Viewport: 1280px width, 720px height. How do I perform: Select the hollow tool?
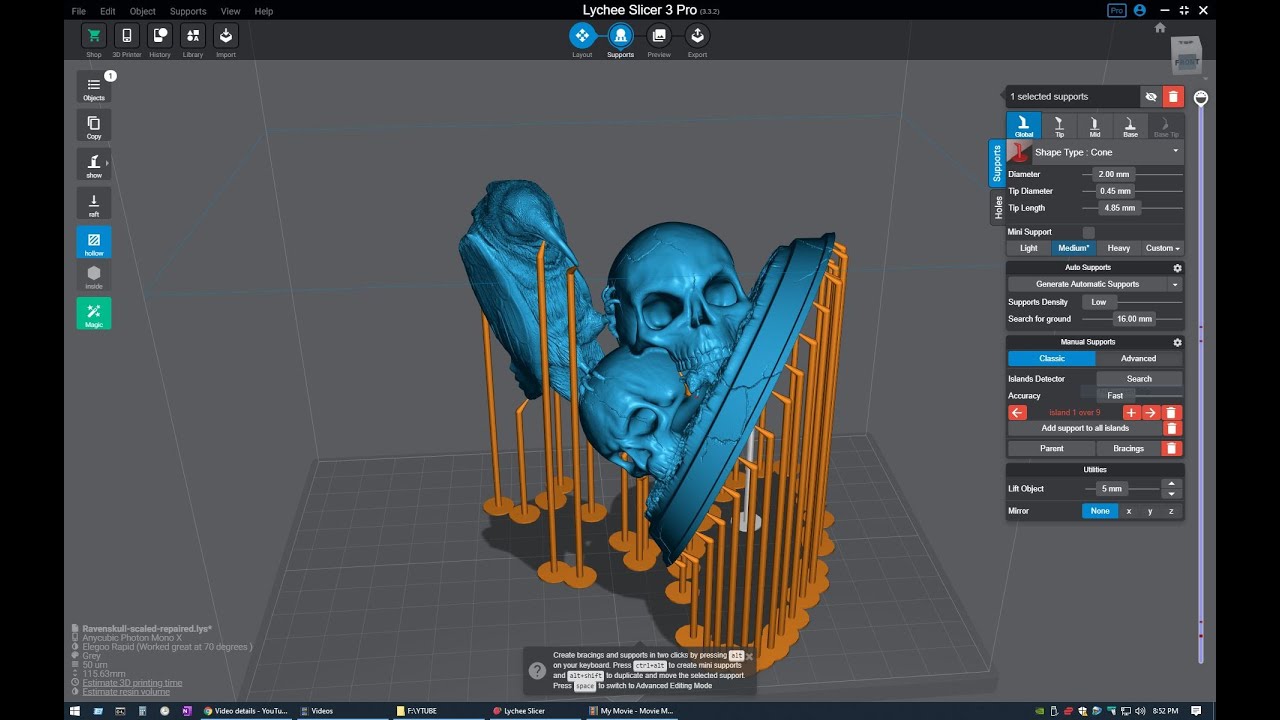pos(94,242)
